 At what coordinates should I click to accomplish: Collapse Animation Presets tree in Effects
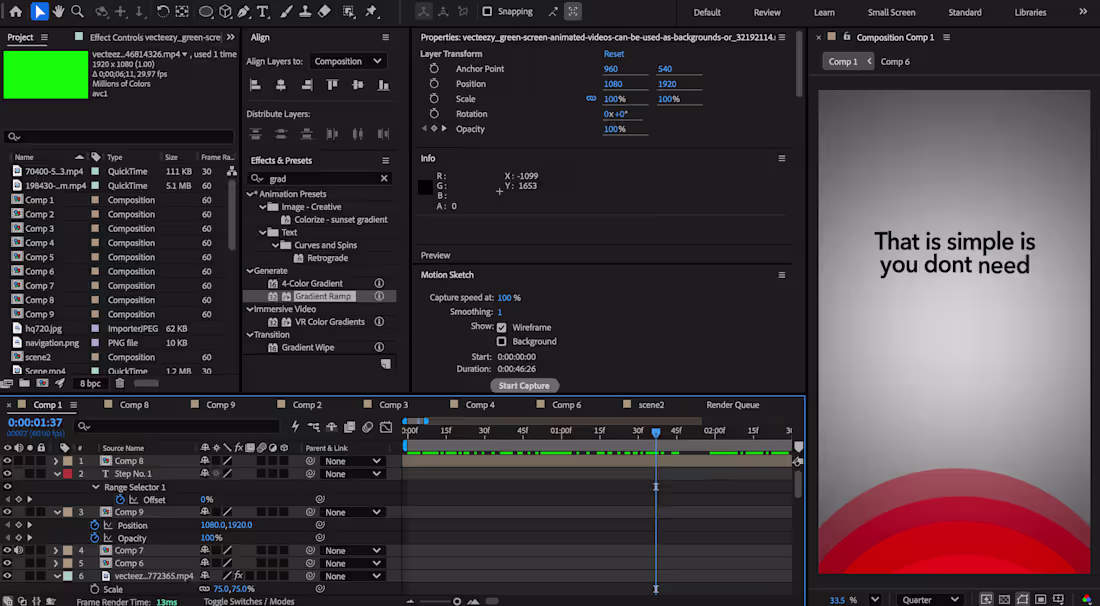(x=250, y=194)
